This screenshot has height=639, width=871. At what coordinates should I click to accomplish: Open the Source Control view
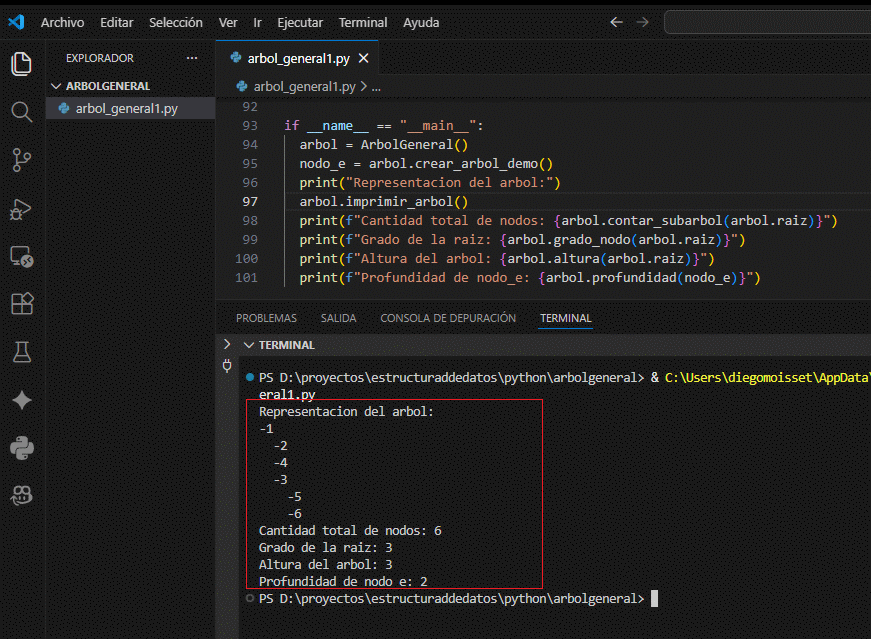(21, 159)
